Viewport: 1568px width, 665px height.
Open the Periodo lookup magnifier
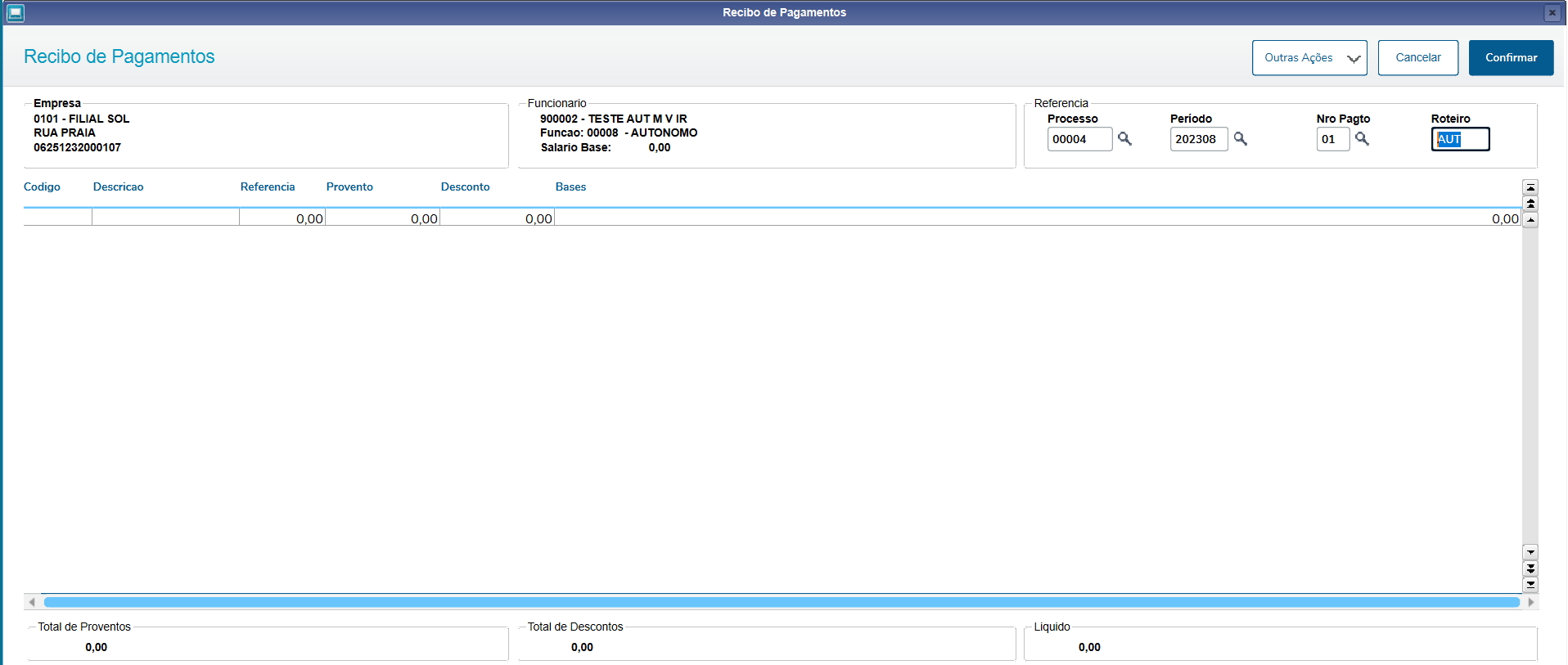[x=1241, y=139]
